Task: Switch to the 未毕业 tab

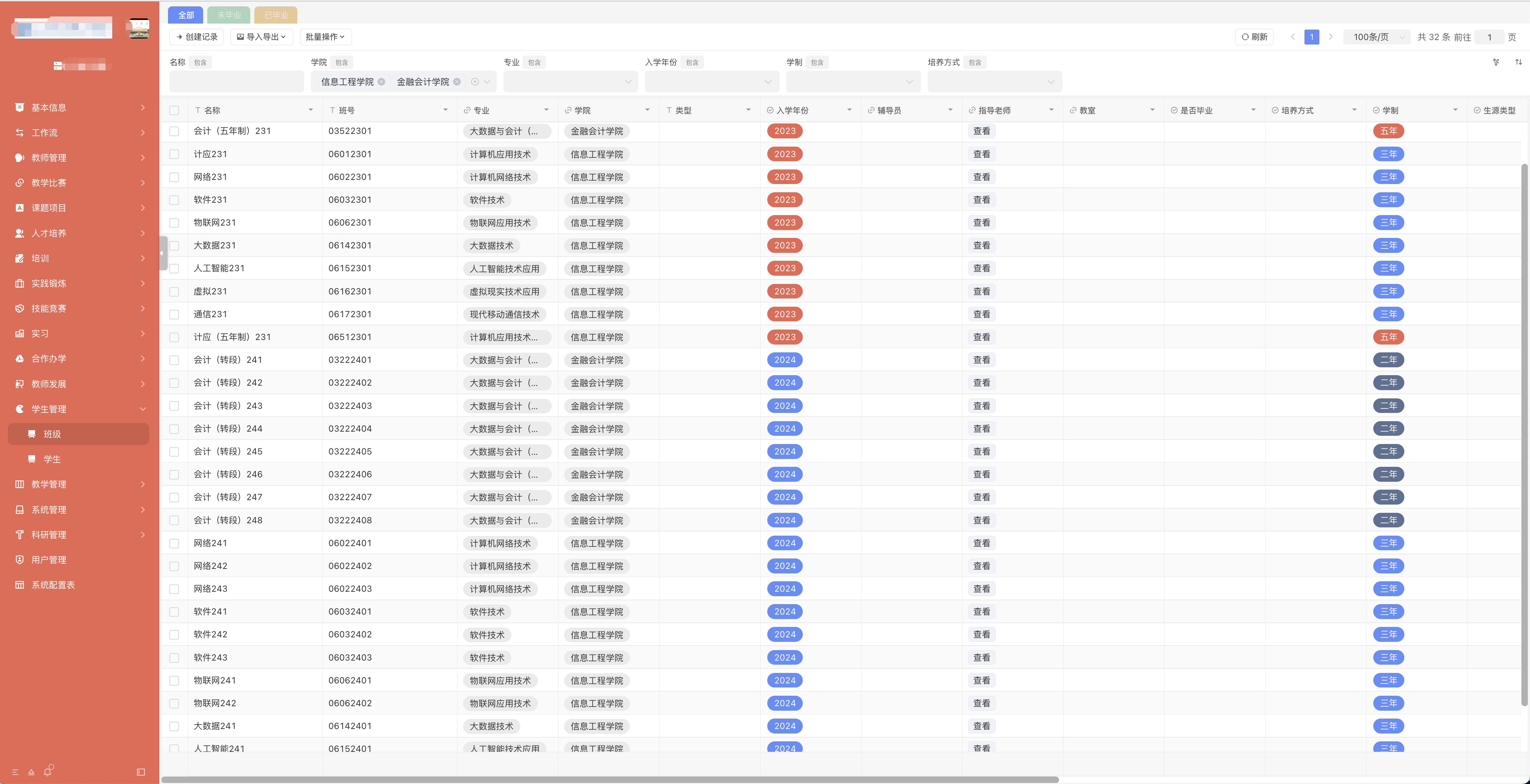Action: click(229, 15)
